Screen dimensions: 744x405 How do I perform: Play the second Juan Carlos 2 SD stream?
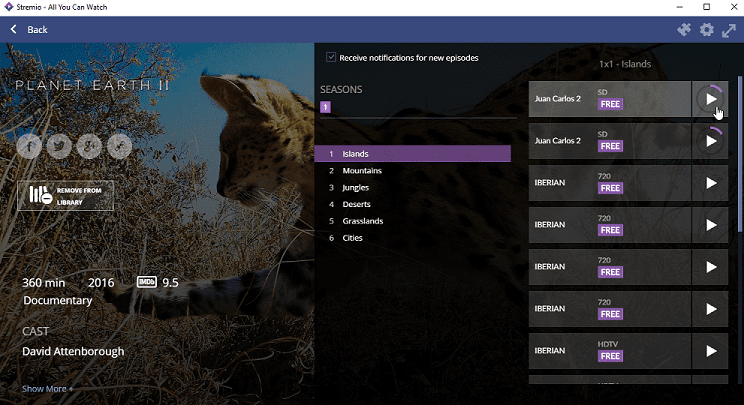point(710,141)
